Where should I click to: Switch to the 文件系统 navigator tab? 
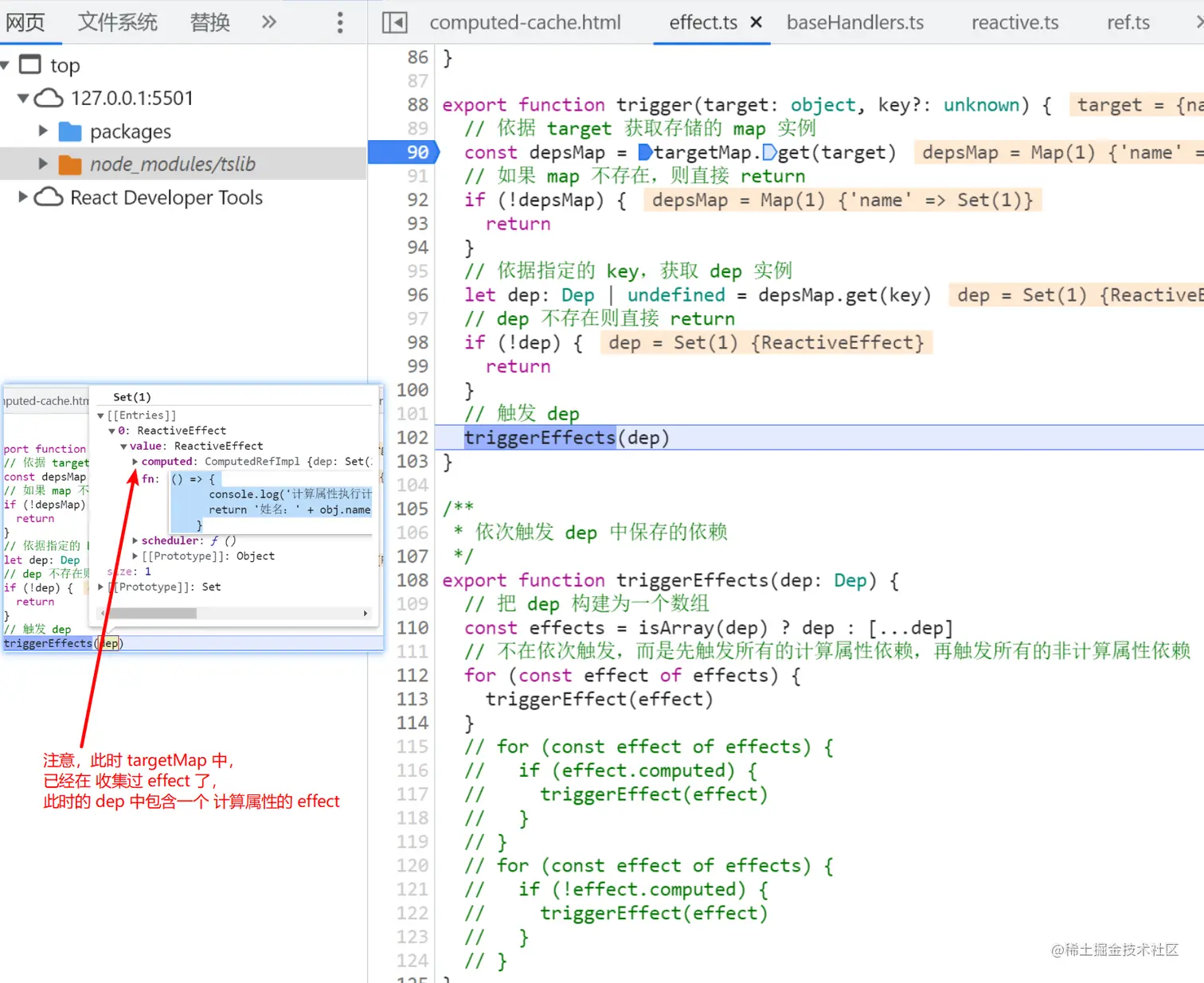(x=117, y=22)
